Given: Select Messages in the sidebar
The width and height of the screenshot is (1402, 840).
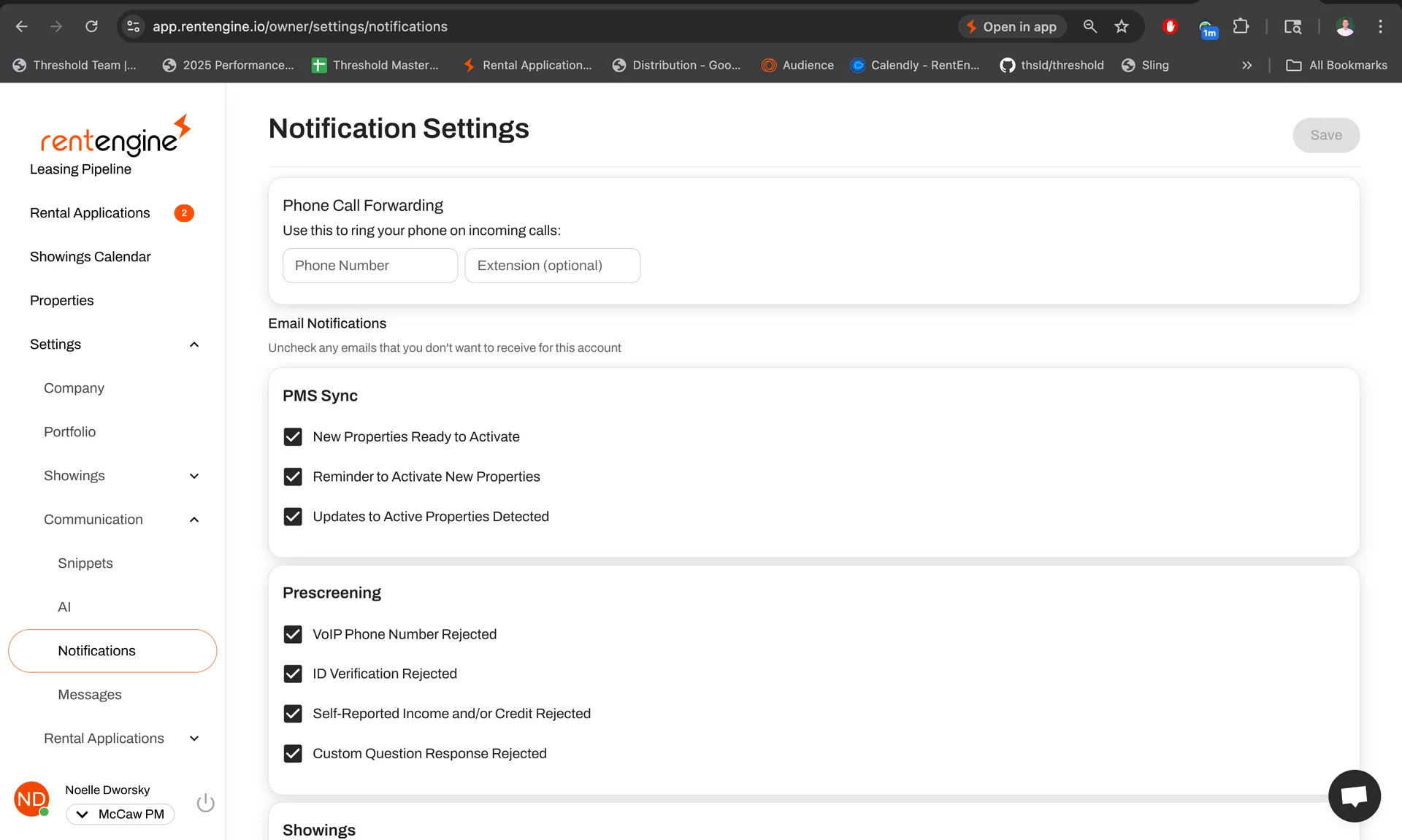Looking at the screenshot, I should click(x=90, y=694).
